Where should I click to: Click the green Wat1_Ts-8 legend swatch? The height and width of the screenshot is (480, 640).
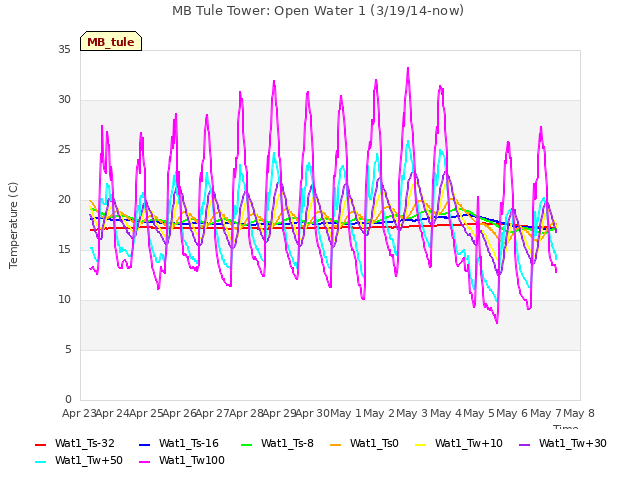point(247,444)
